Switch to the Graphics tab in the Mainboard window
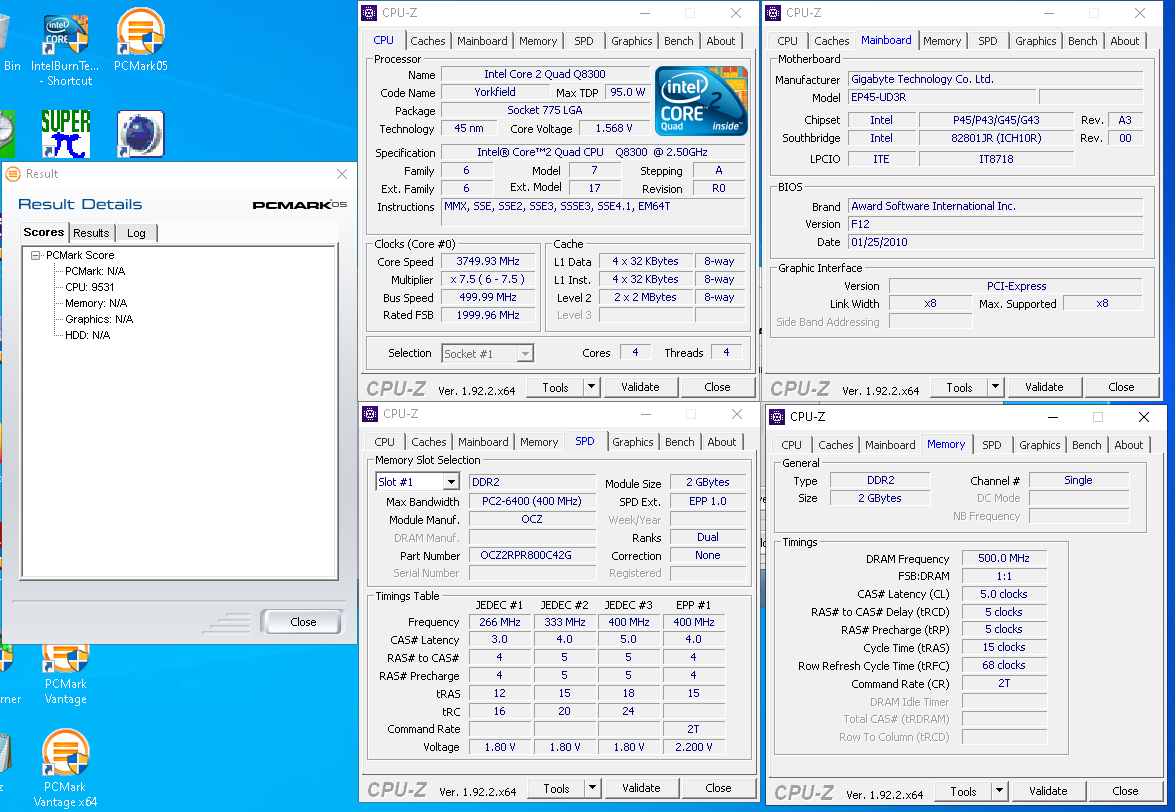 coord(1036,41)
